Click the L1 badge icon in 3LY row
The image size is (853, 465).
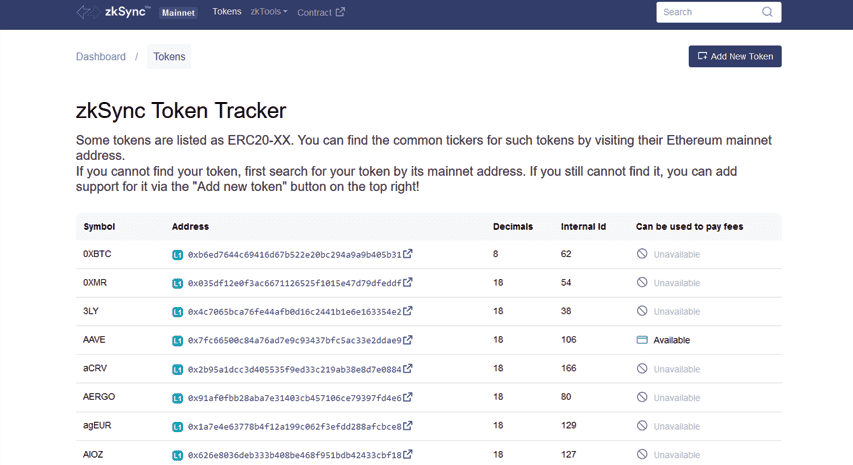[x=177, y=312]
